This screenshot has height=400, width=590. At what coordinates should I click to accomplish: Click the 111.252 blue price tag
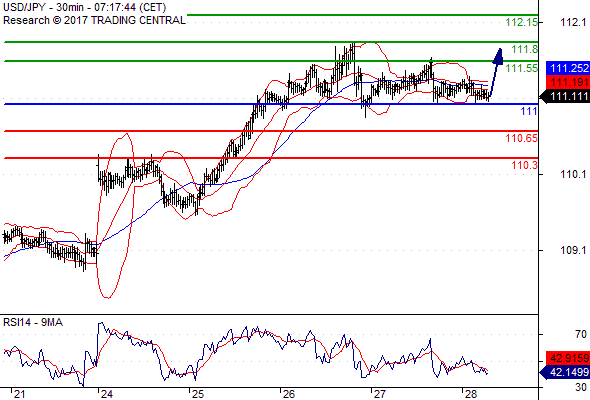[x=568, y=68]
